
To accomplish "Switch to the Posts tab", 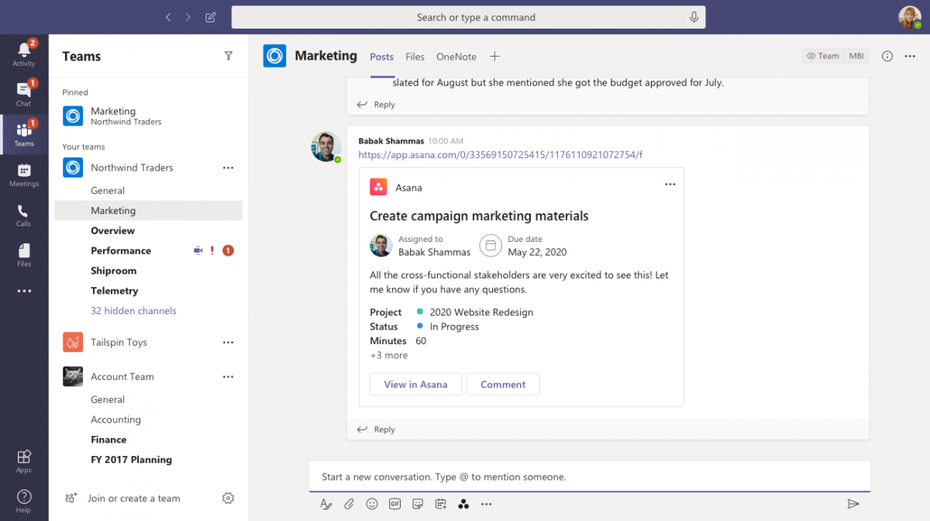I will click(381, 56).
